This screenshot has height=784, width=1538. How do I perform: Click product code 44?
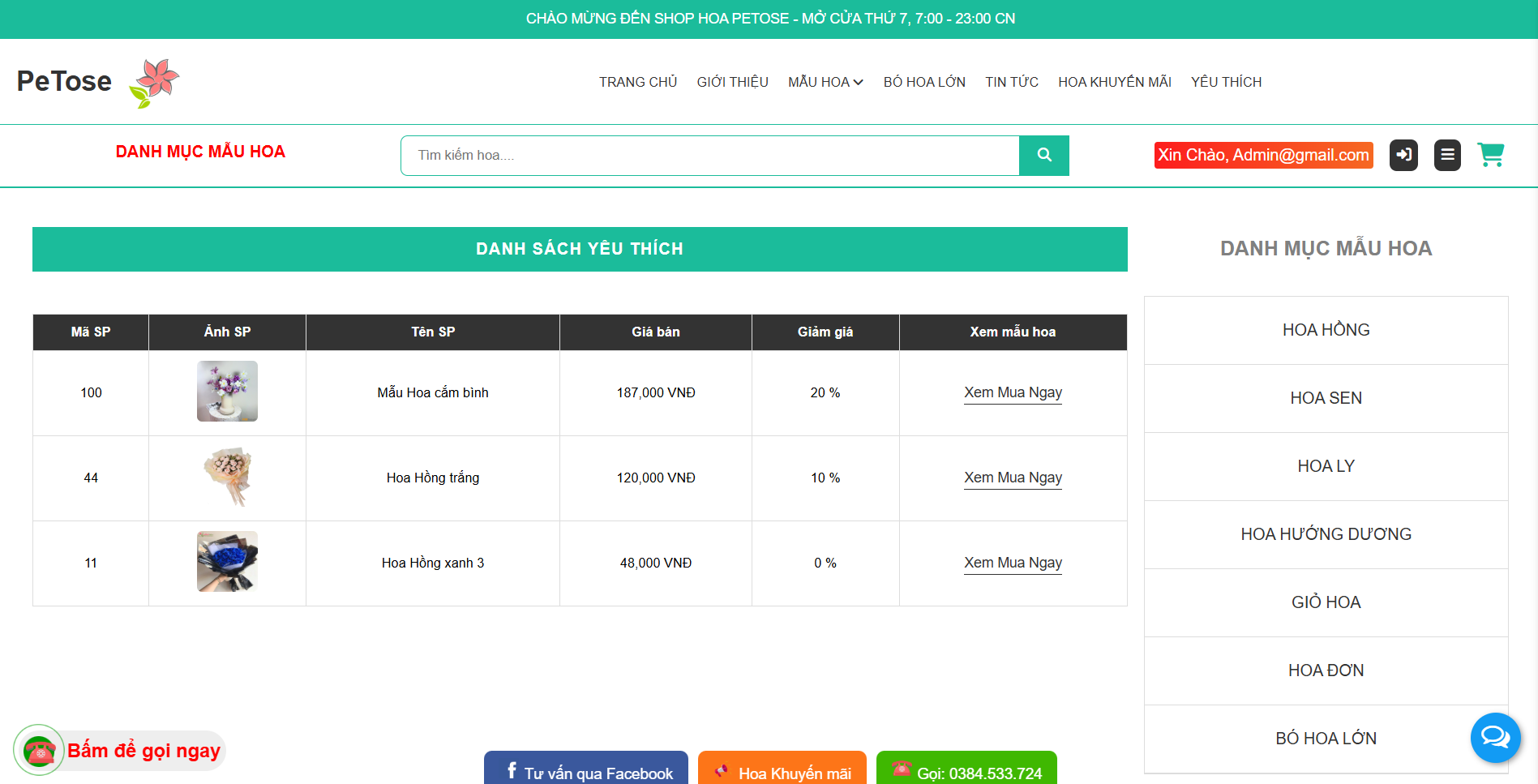[x=91, y=478]
